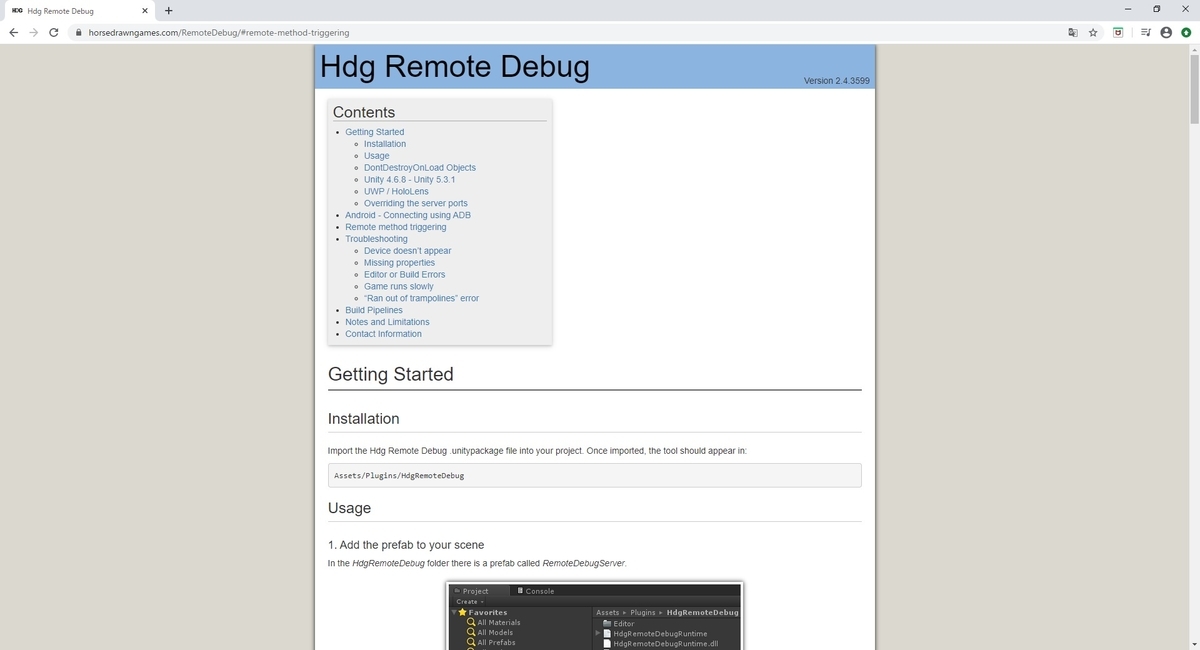
Task: Click the Version 2.4.3599 text
Action: tap(837, 80)
